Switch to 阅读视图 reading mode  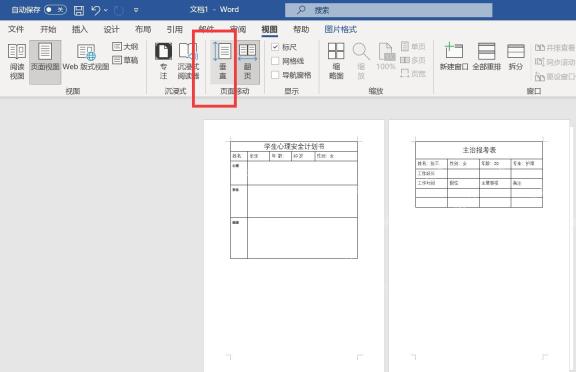(x=17, y=61)
